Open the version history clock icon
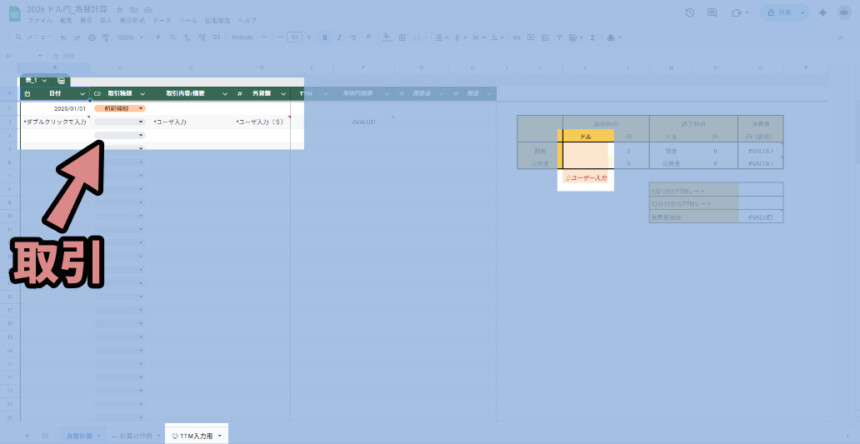Screen dimensions: 860x444 pyautogui.click(x=690, y=12)
